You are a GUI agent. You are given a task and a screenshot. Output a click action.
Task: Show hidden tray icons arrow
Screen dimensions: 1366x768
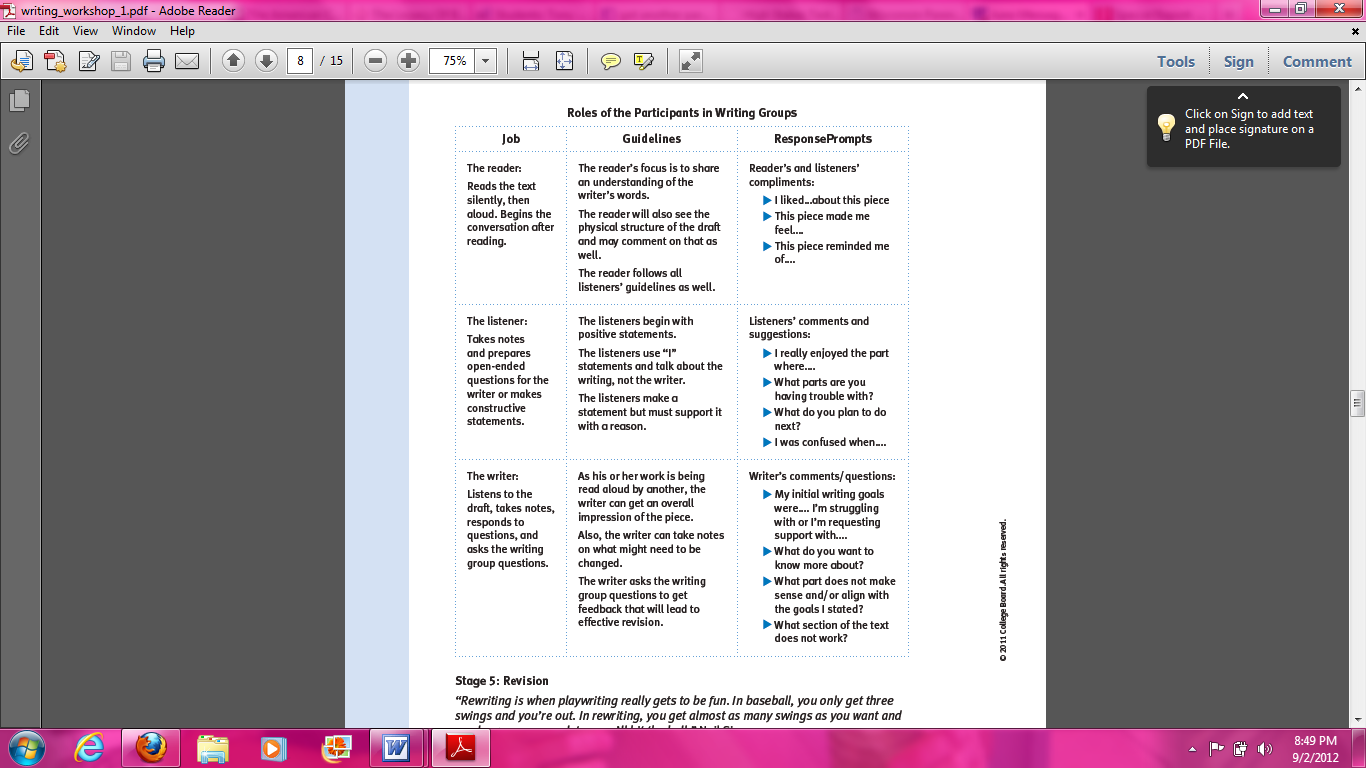pos(1193,748)
